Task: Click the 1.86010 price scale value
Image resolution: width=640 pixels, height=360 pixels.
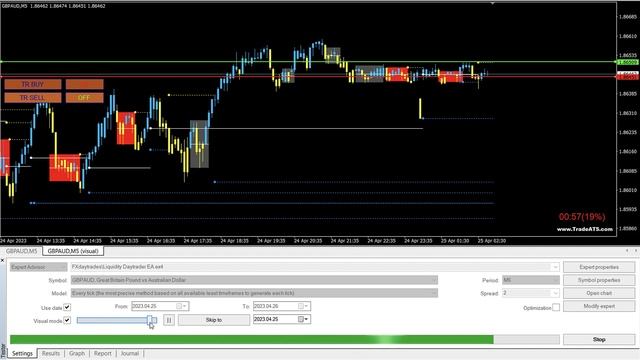Action: coord(628,190)
